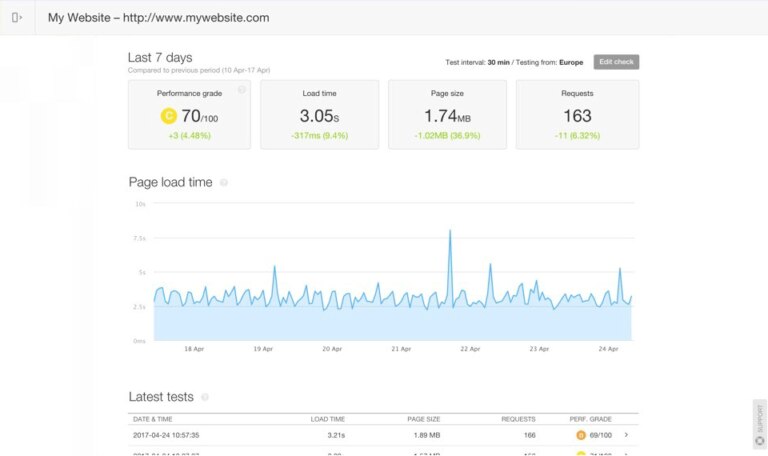Select the Load time summary card
This screenshot has height=456, width=768.
point(319,115)
